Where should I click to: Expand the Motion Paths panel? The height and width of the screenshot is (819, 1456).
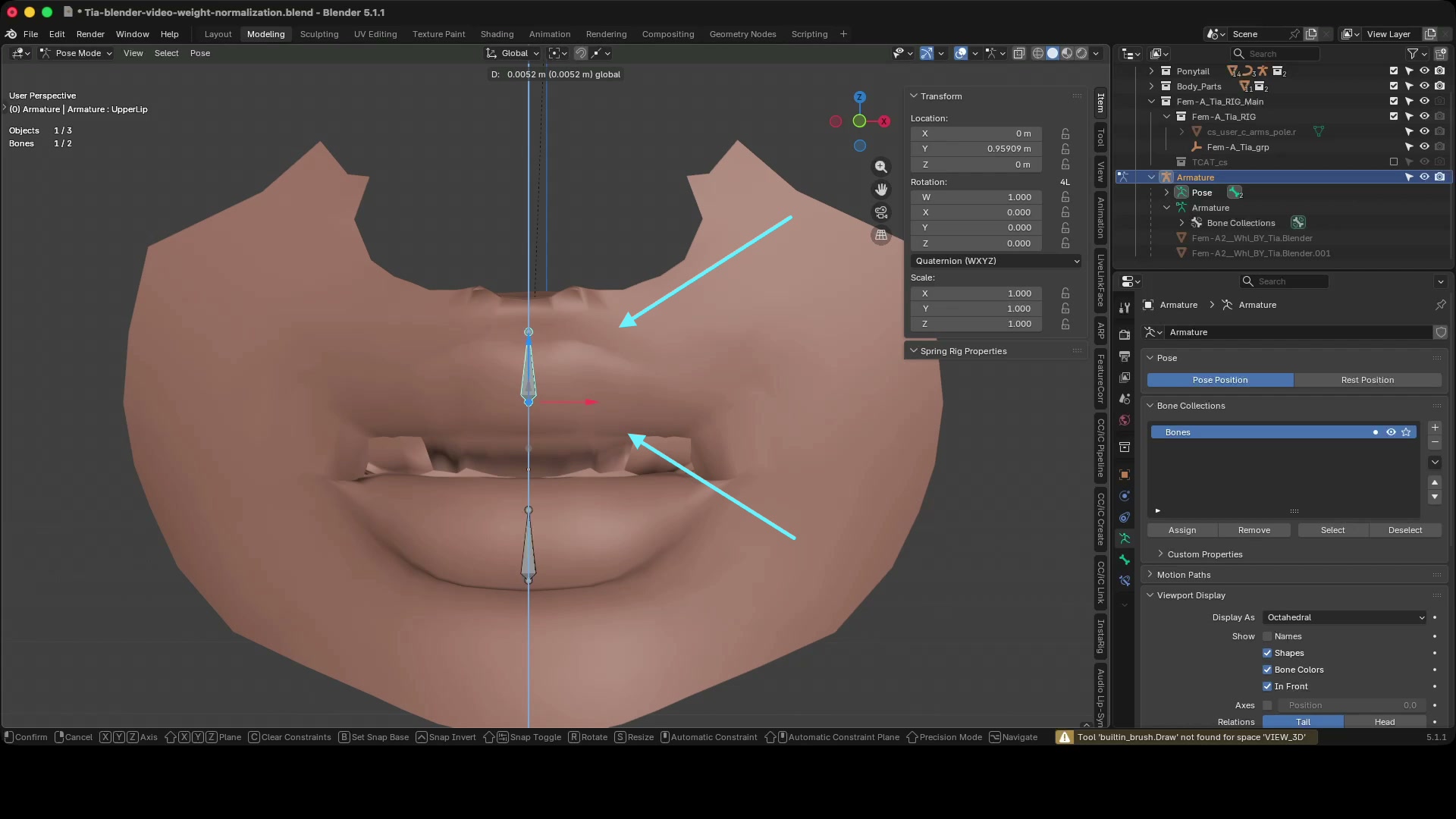tap(1150, 574)
